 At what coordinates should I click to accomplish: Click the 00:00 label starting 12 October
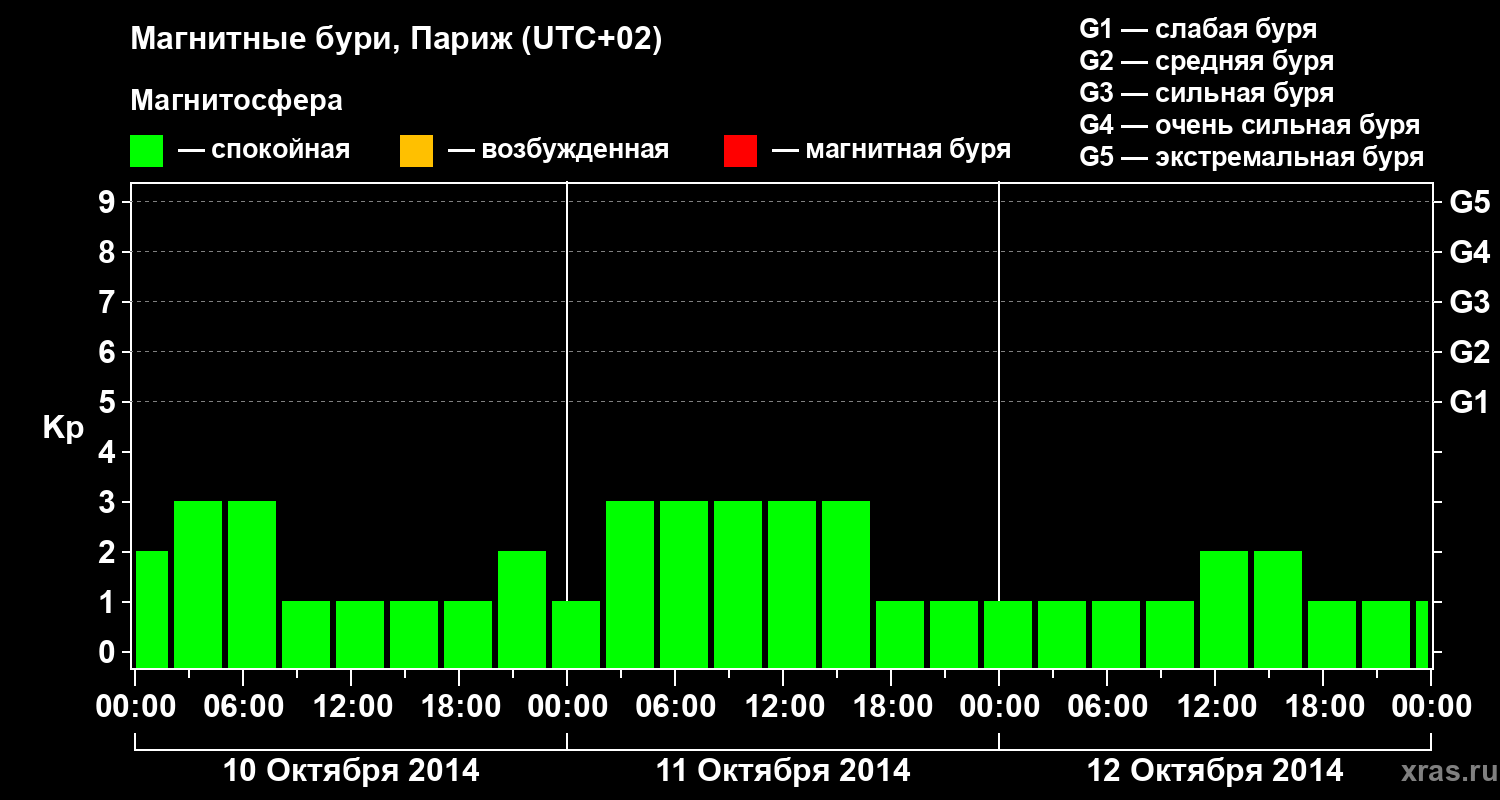click(999, 706)
